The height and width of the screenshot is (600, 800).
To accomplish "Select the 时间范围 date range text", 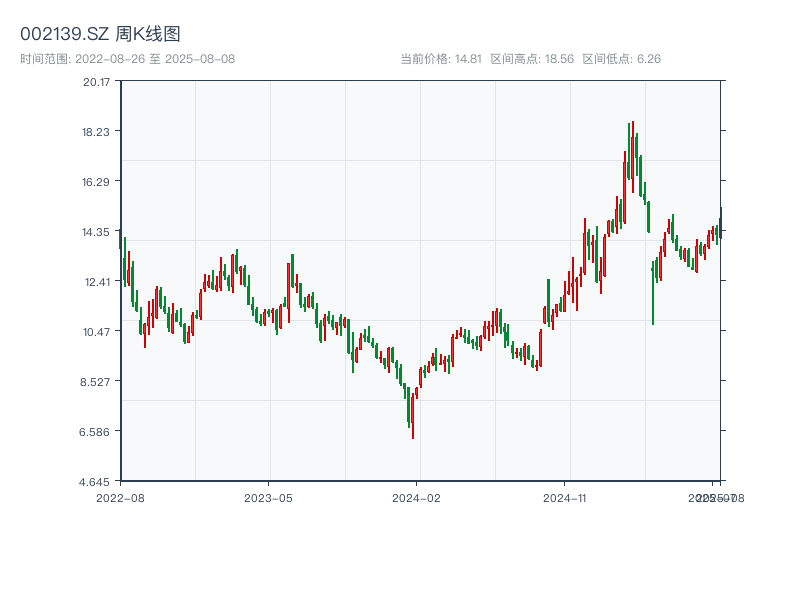I will (128, 59).
